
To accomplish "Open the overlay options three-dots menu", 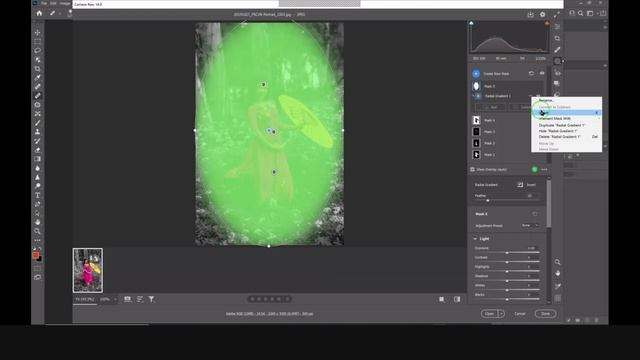I will click(544, 169).
